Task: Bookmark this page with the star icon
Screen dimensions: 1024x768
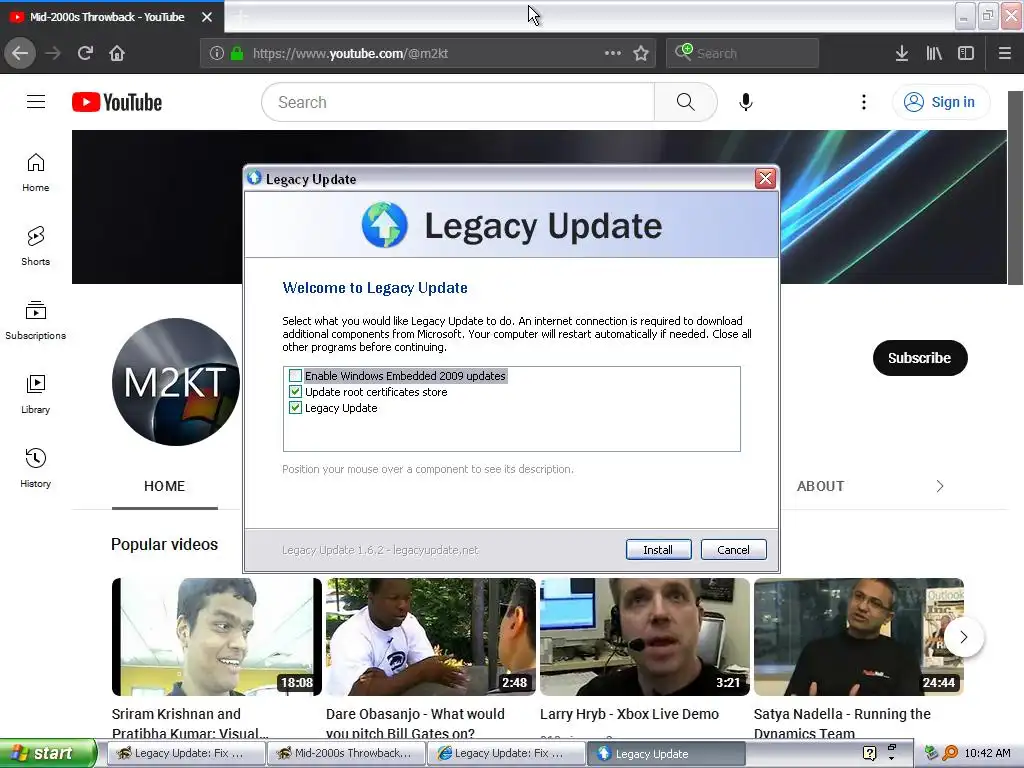Action: [x=641, y=54]
